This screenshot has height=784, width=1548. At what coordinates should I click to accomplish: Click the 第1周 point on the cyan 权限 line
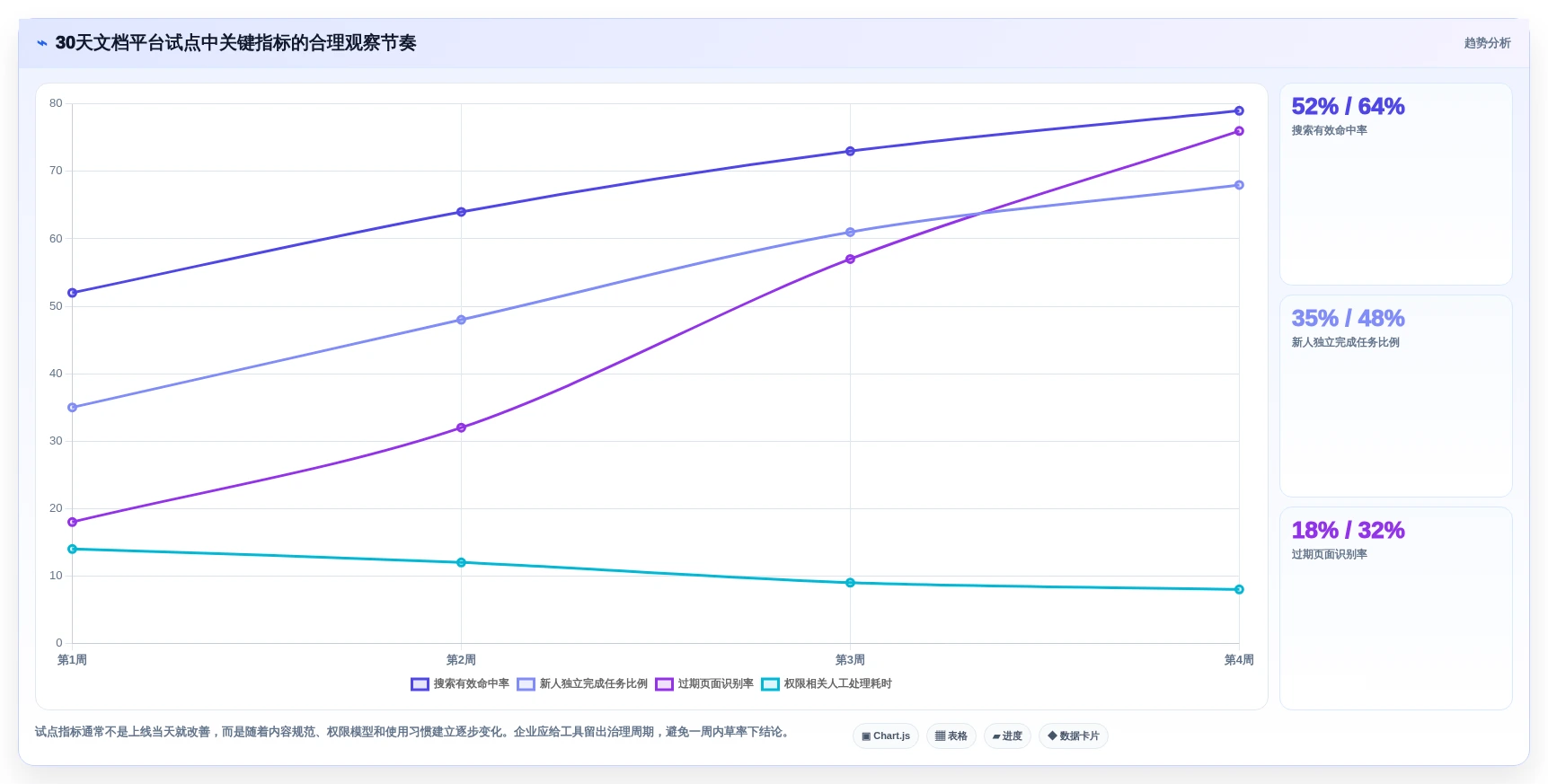pos(72,549)
